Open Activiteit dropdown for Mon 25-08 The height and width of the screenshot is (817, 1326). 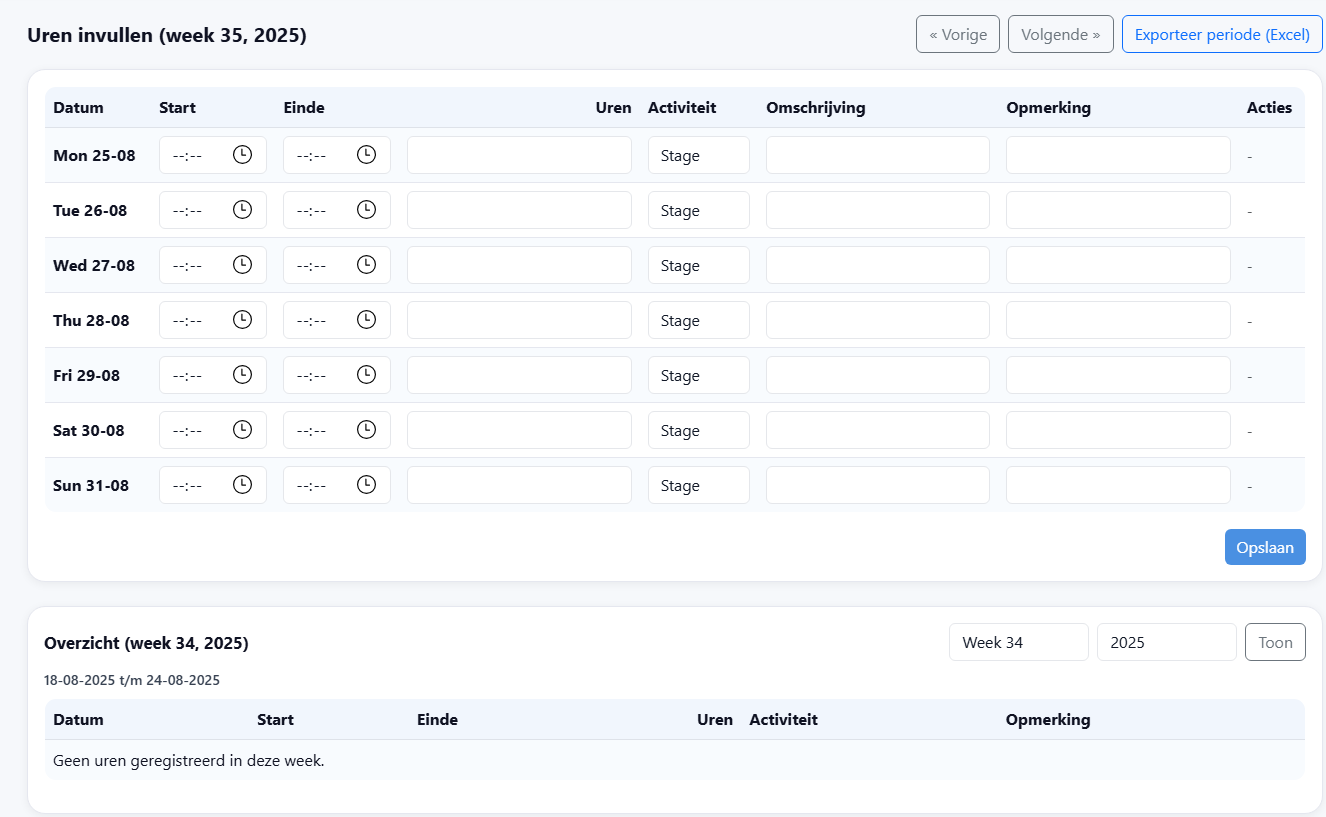point(698,156)
